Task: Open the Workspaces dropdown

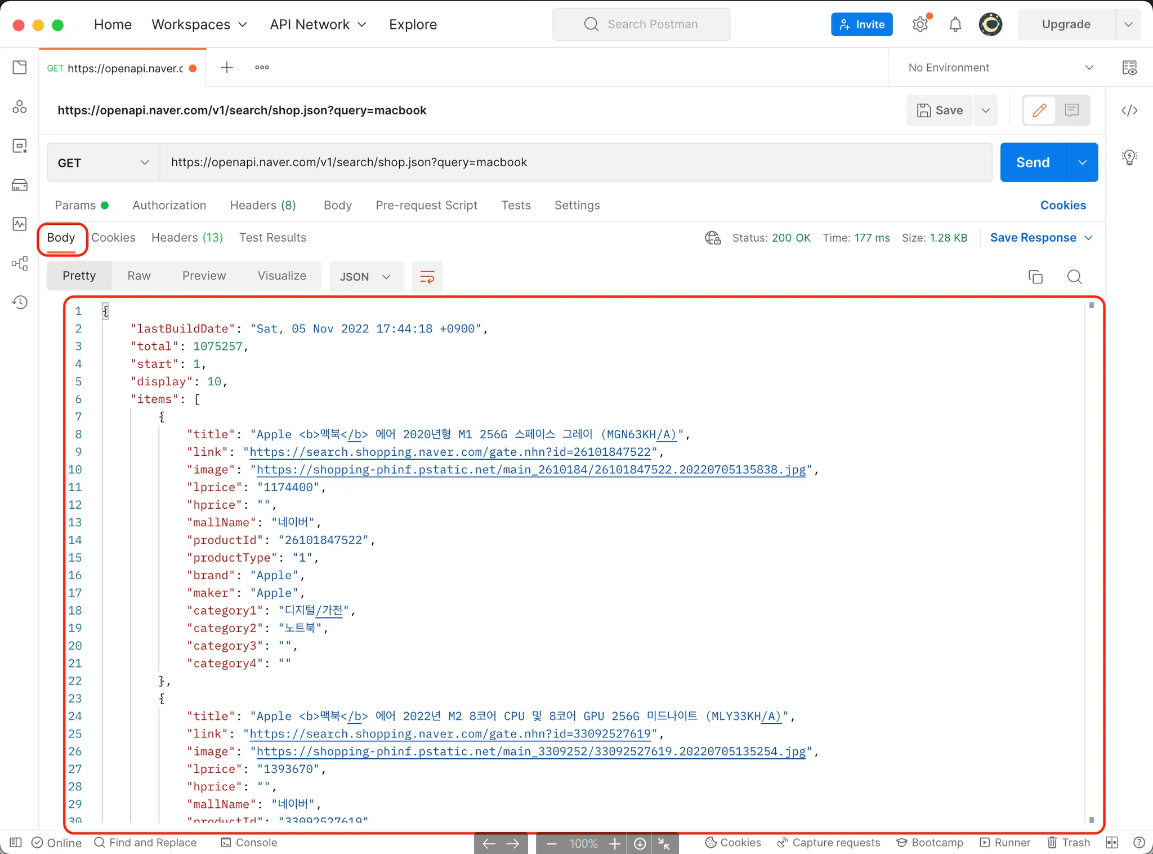Action: 199,24
